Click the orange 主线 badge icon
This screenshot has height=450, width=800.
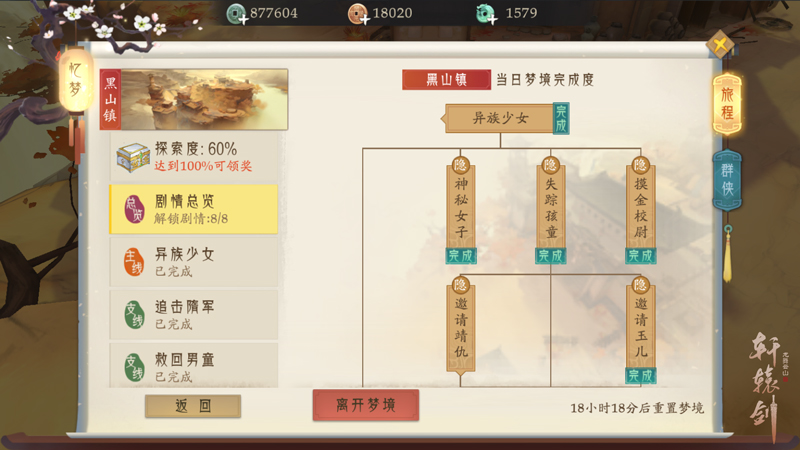point(134,262)
